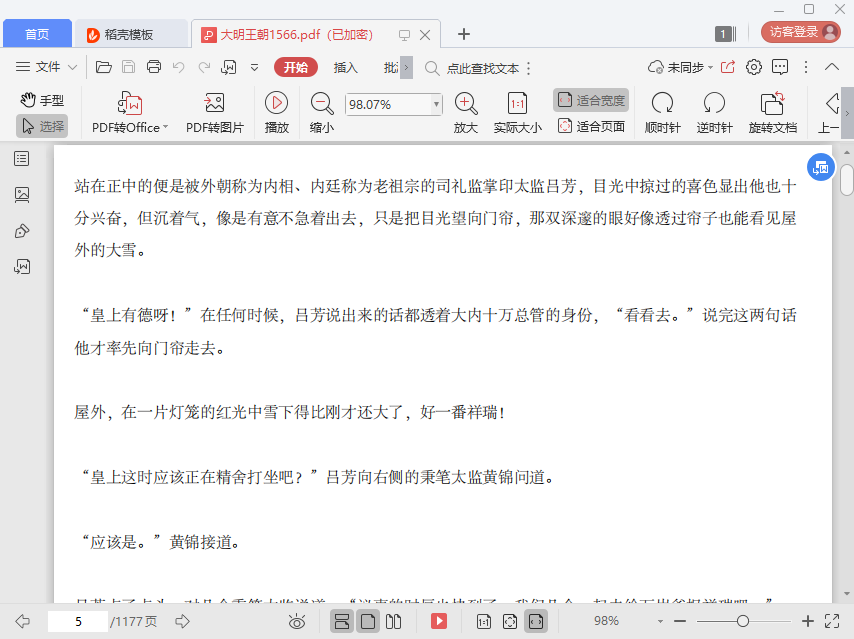Viewport: 854px width, 639px height.
Task: Close the 大明王朝1566.pdf tab
Action: tap(425, 35)
